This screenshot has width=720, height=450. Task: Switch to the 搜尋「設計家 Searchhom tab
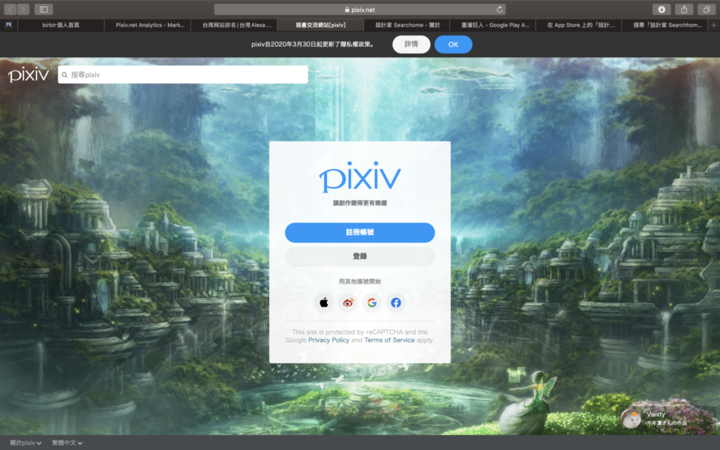point(665,25)
